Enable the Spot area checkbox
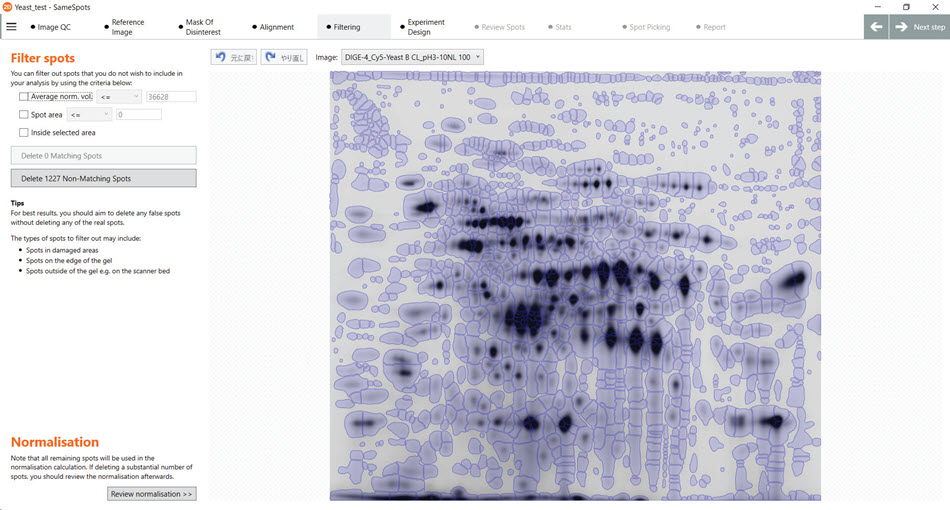 [x=24, y=114]
